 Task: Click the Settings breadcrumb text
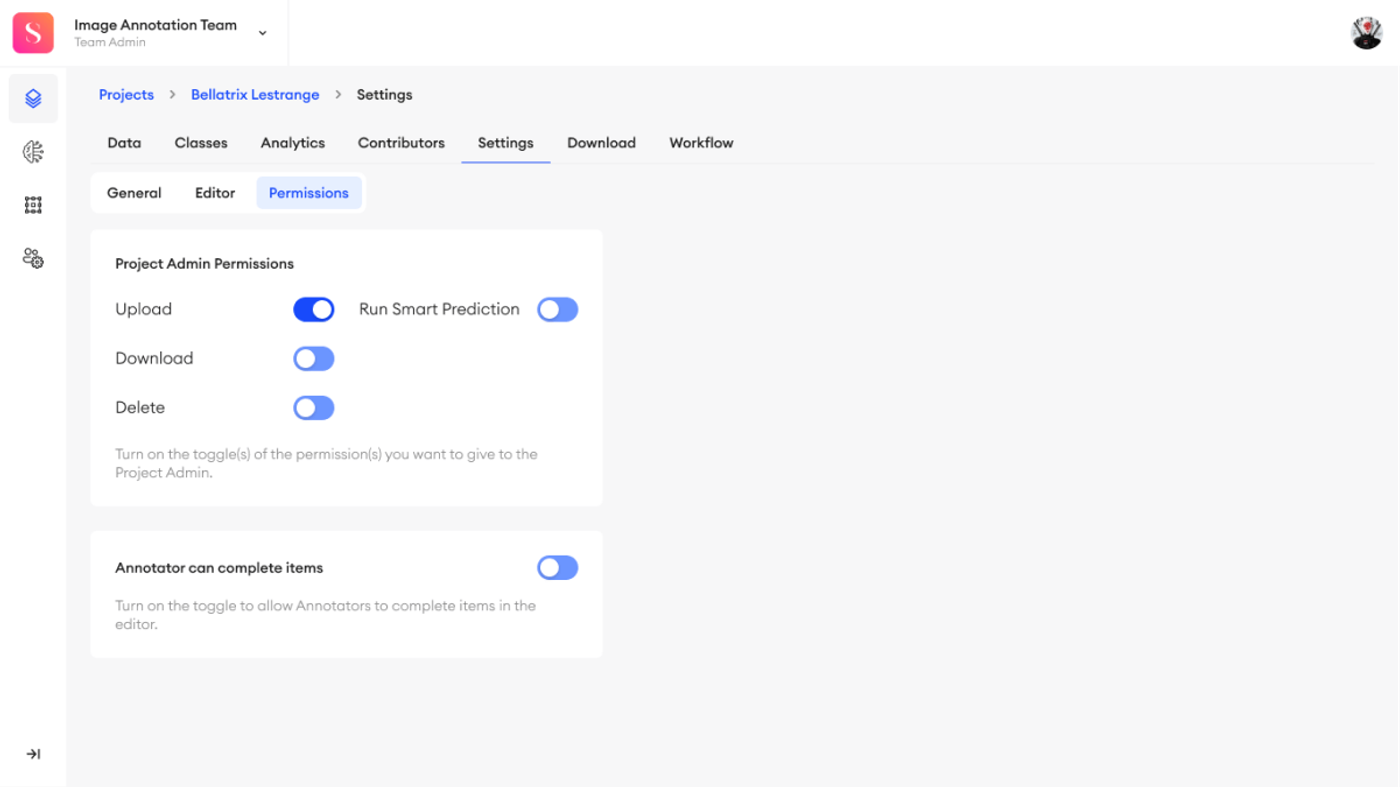point(385,95)
